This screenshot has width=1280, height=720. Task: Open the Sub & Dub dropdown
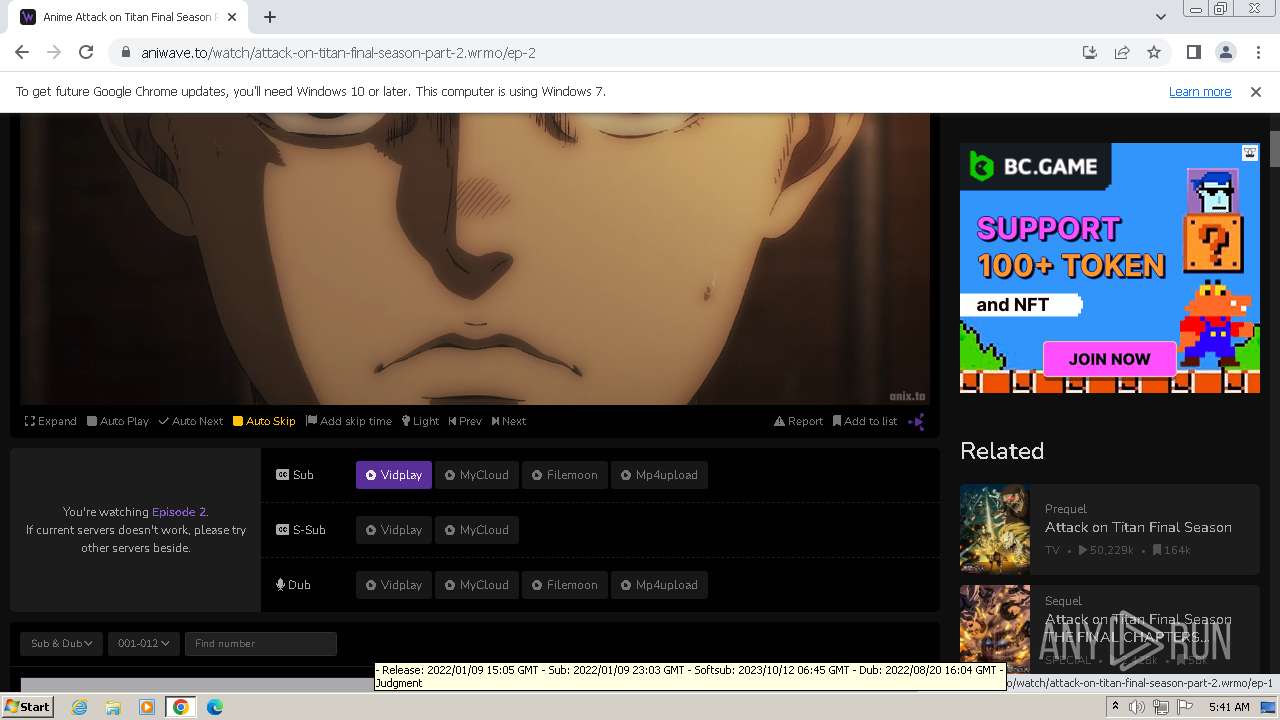click(x=61, y=643)
